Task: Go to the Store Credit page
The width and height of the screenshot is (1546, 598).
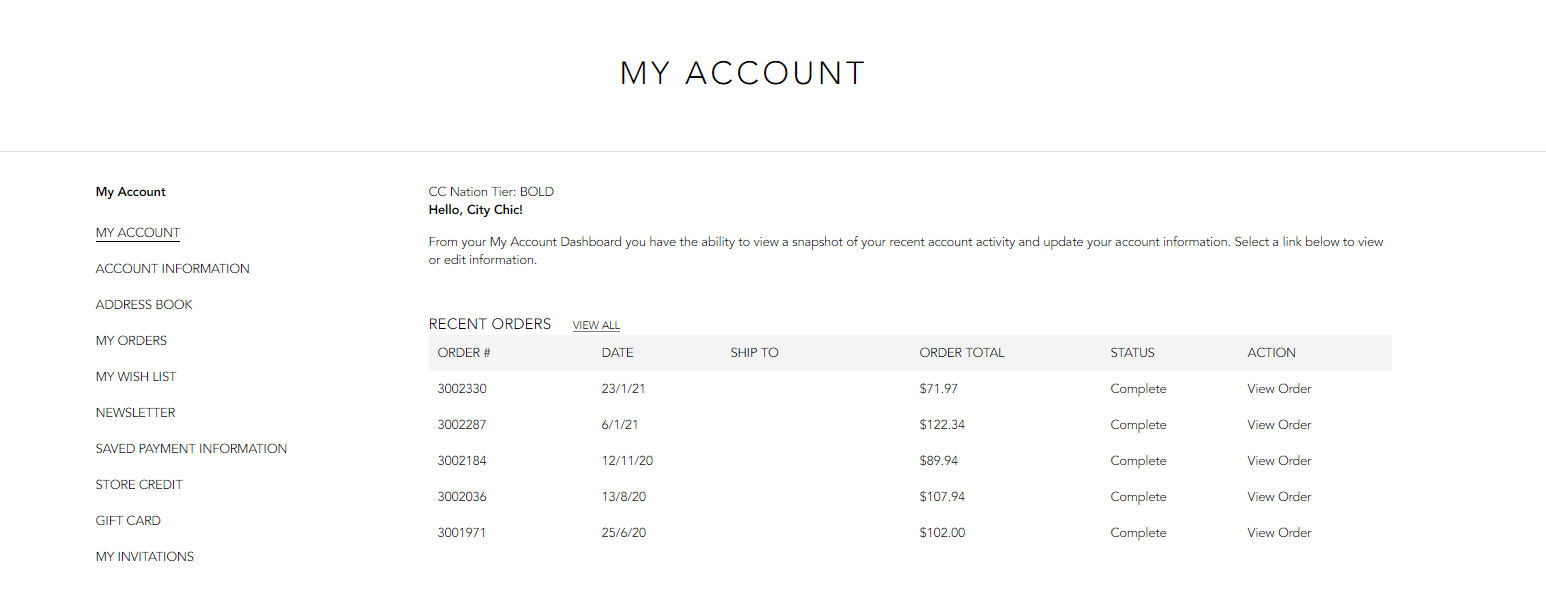Action: (139, 484)
